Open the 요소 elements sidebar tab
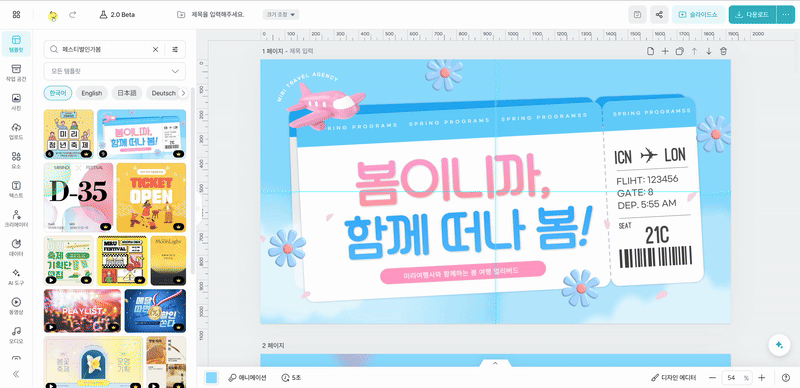Screen dimensions: 800x388 [16, 160]
